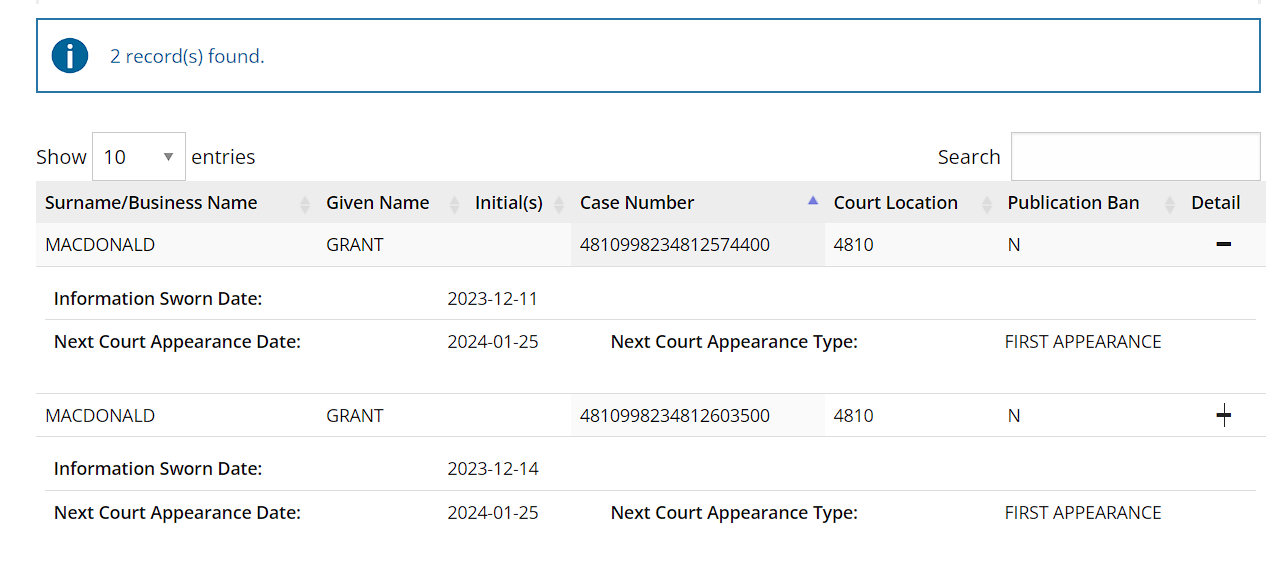Click Information Sworn Date label under second case

158,469
